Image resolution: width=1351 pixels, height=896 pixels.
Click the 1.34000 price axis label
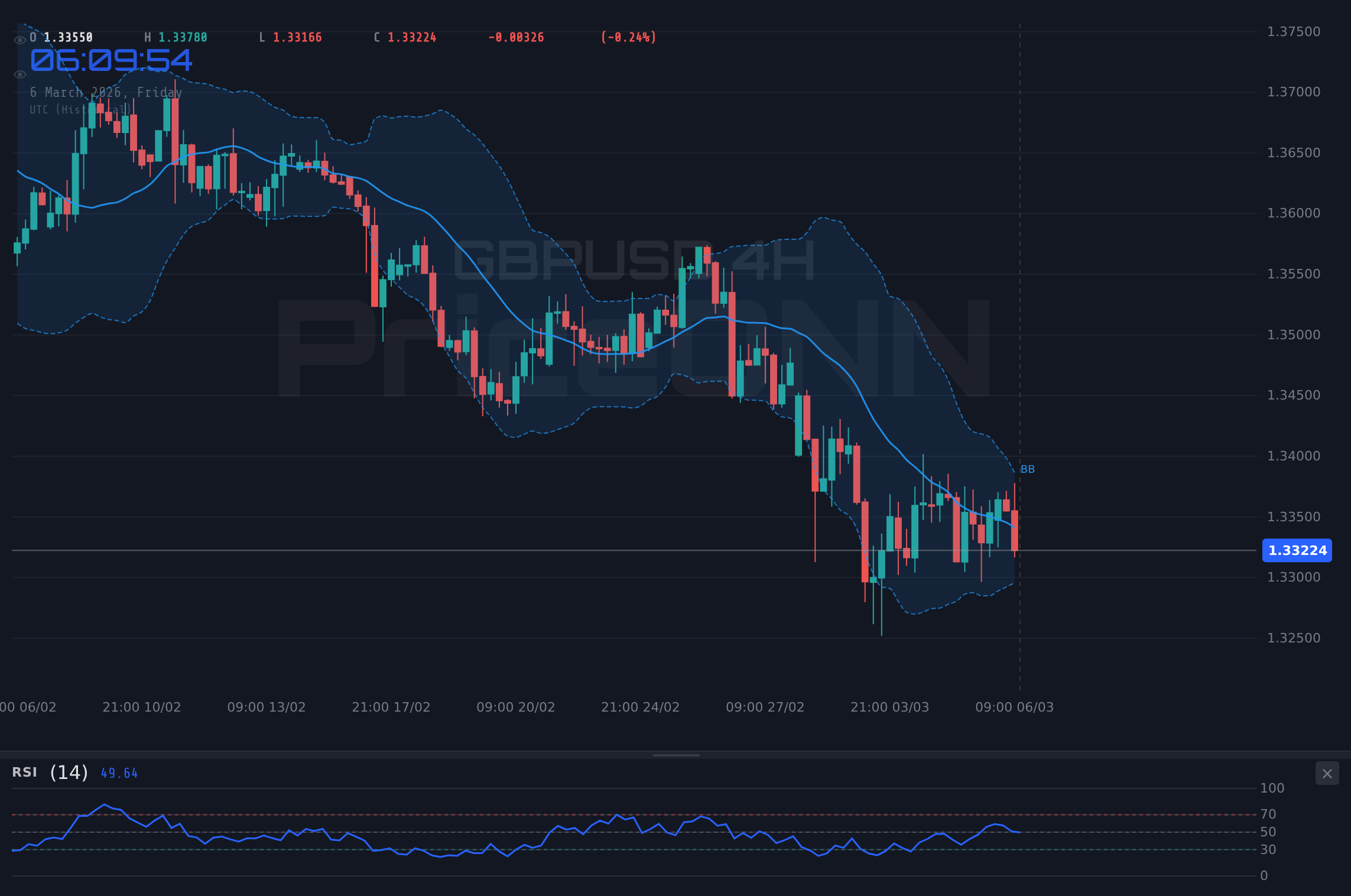pos(1294,456)
